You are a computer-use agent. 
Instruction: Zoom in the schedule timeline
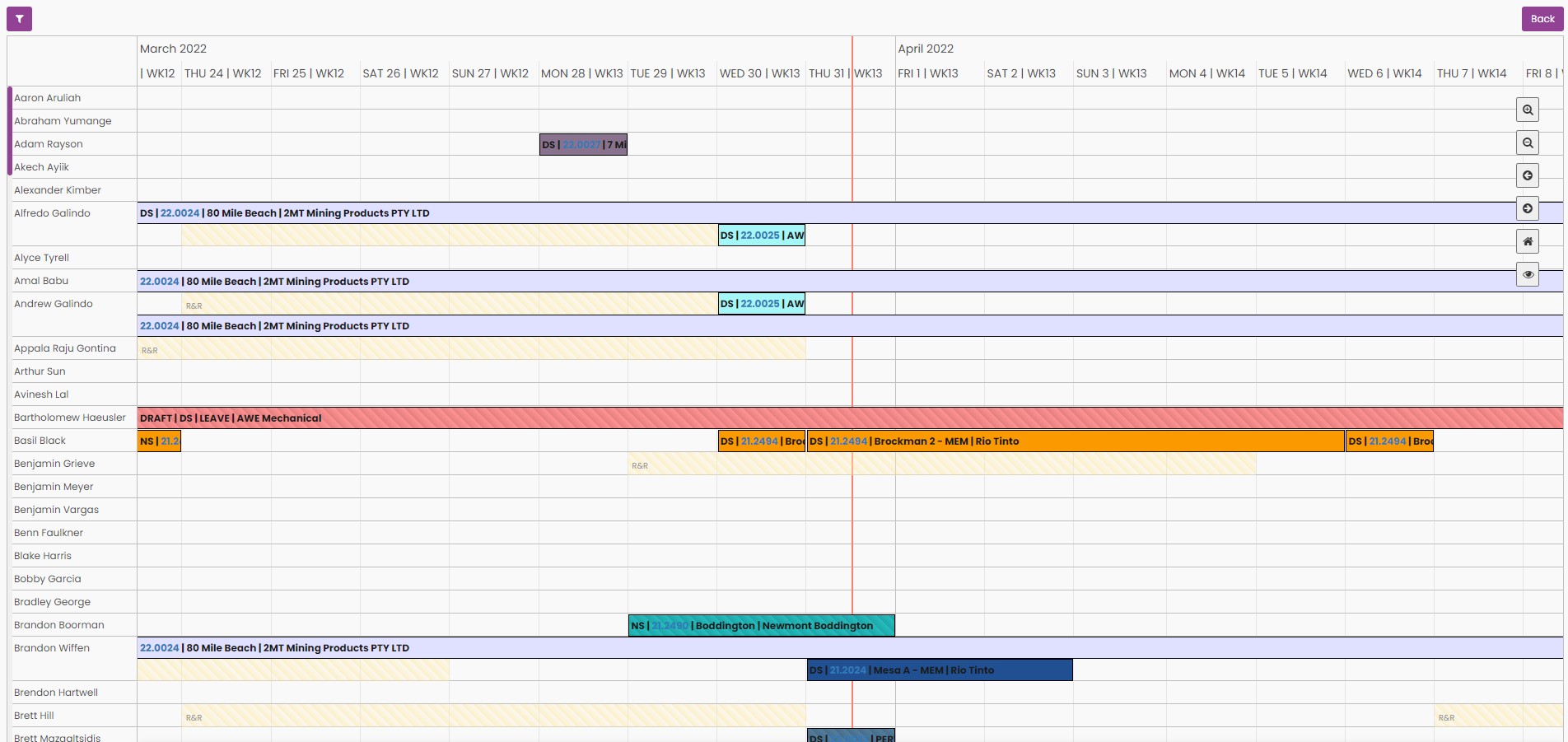[1528, 110]
